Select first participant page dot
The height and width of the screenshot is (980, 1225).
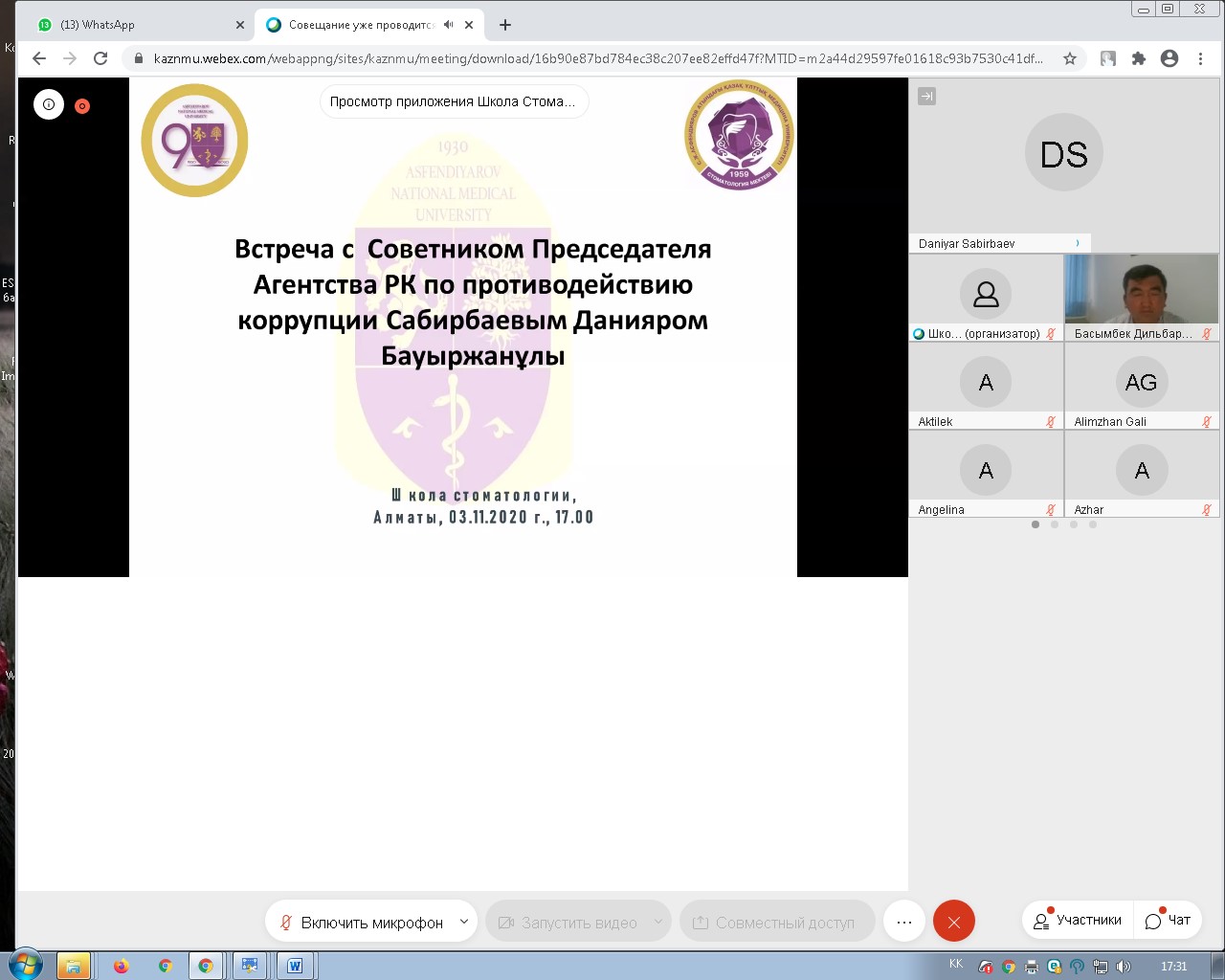(1035, 524)
